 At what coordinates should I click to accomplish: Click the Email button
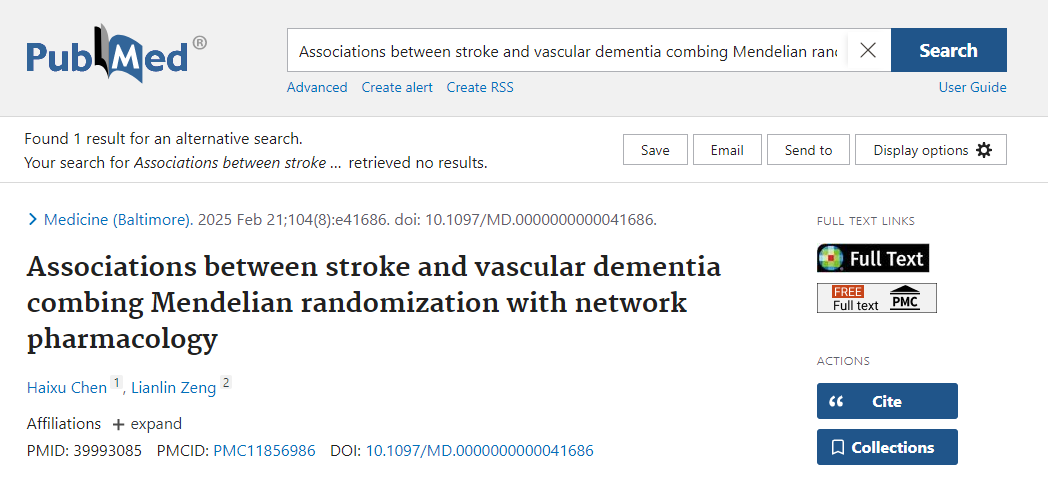(x=727, y=150)
